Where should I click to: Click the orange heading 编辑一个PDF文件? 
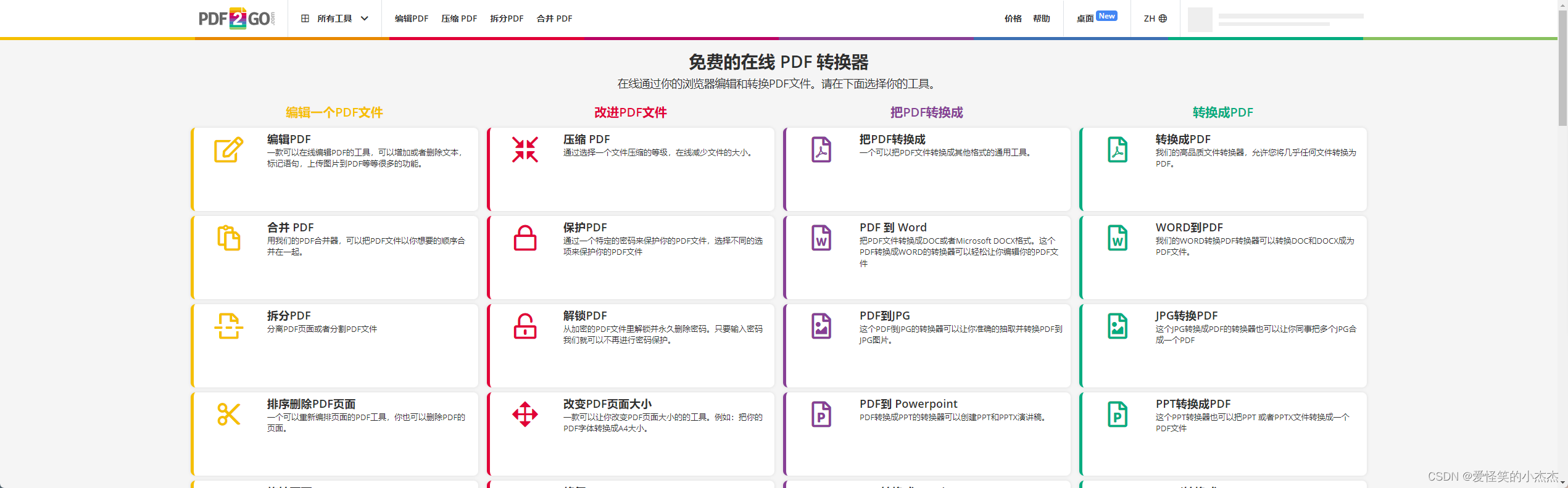pyautogui.click(x=334, y=112)
